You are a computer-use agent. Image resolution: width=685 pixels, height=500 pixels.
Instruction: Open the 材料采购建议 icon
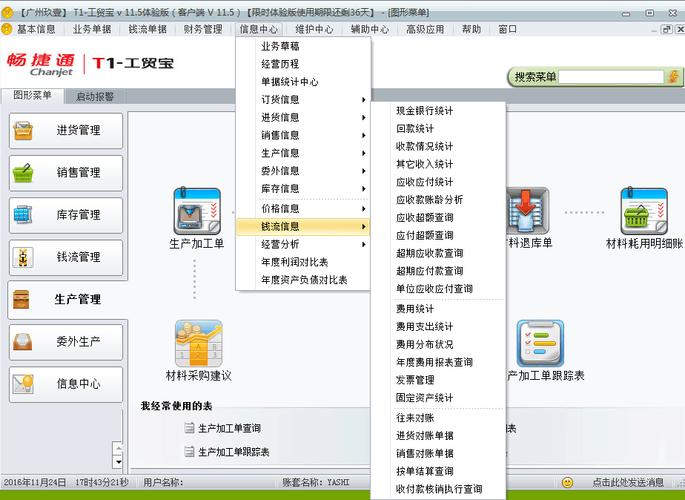click(x=198, y=343)
